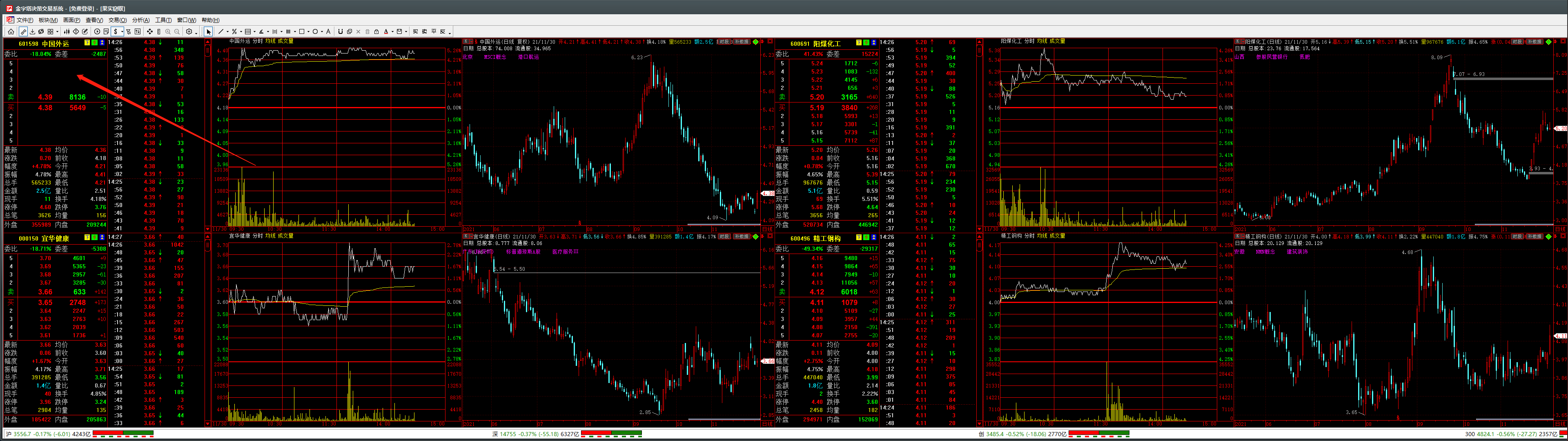
Task: Open the multi-panel grid layout icon
Action: click(51, 32)
